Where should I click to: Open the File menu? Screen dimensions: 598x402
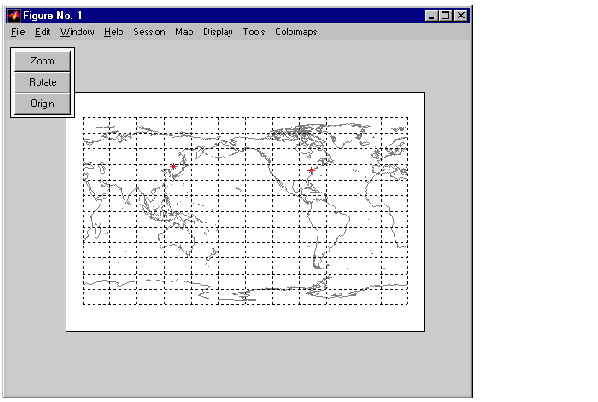pyautogui.click(x=18, y=32)
